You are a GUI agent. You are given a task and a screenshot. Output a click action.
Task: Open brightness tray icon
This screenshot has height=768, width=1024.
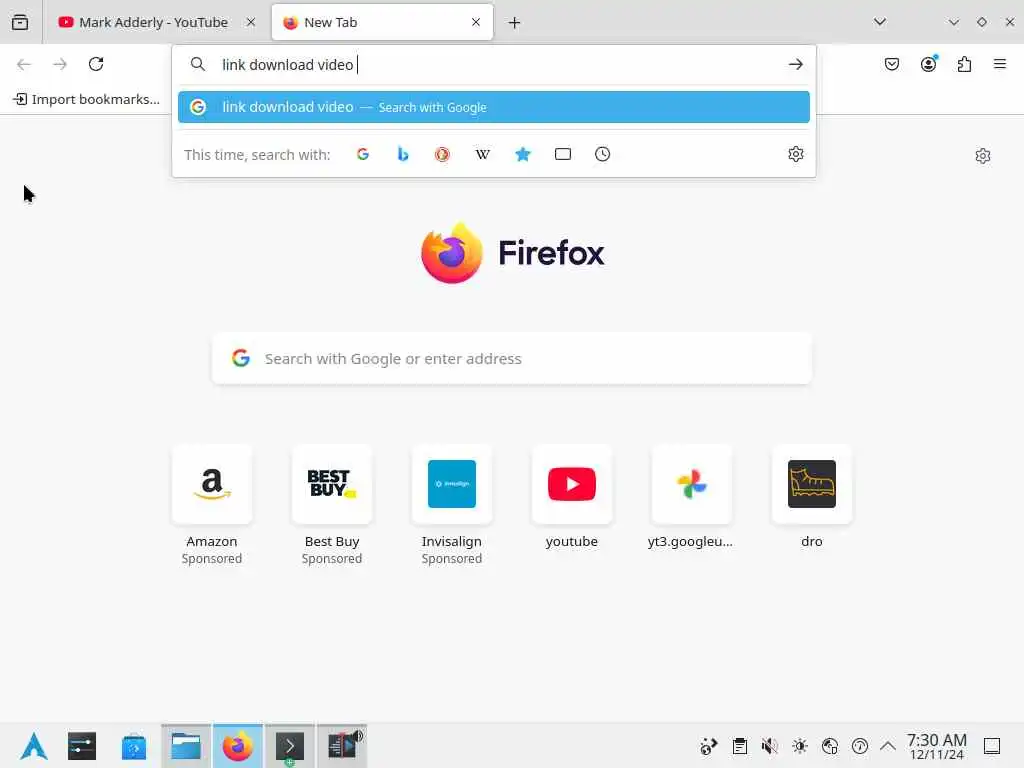coord(800,746)
